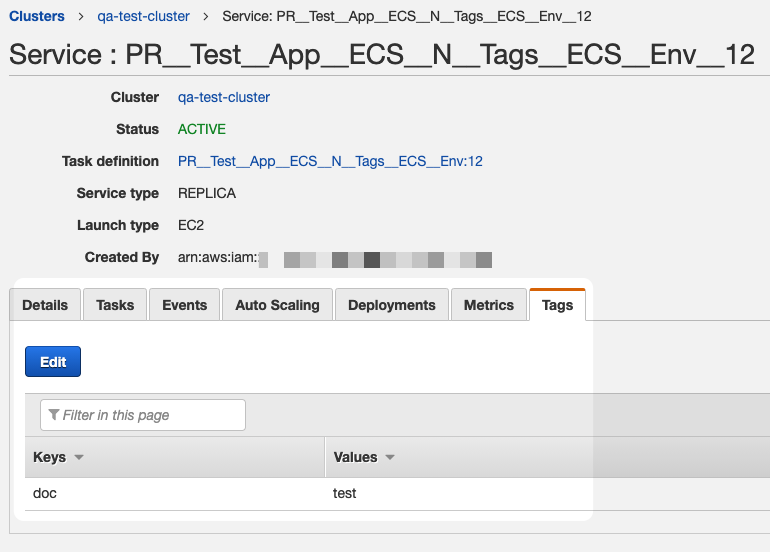The height and width of the screenshot is (552, 770).
Task: Open qa-test-cluster link in Cluster row
Action: (223, 97)
